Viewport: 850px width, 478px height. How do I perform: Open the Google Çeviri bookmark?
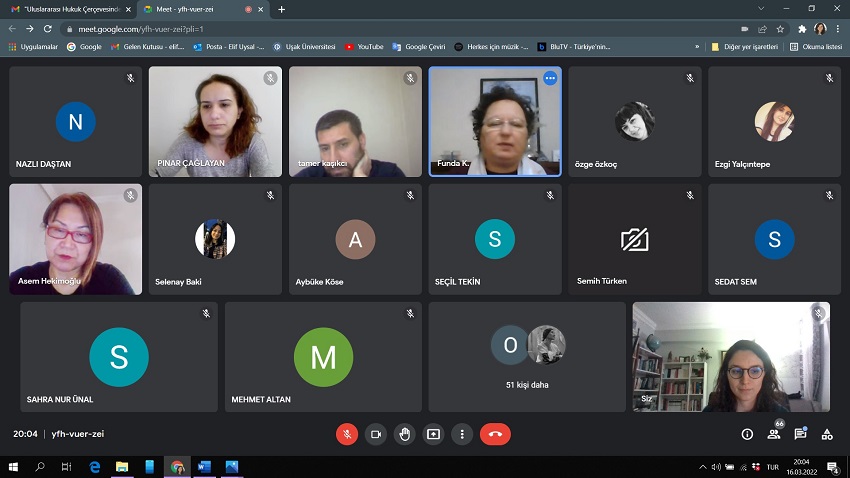418,46
